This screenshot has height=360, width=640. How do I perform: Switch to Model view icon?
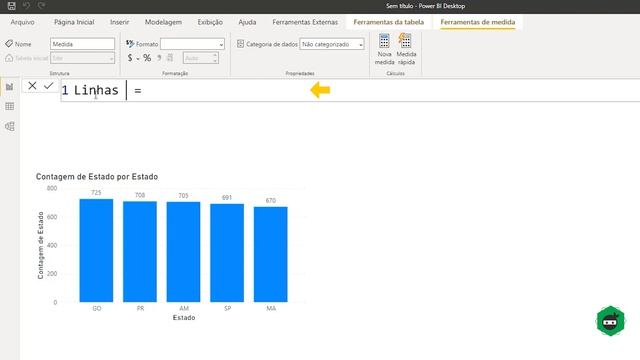pyautogui.click(x=9, y=126)
